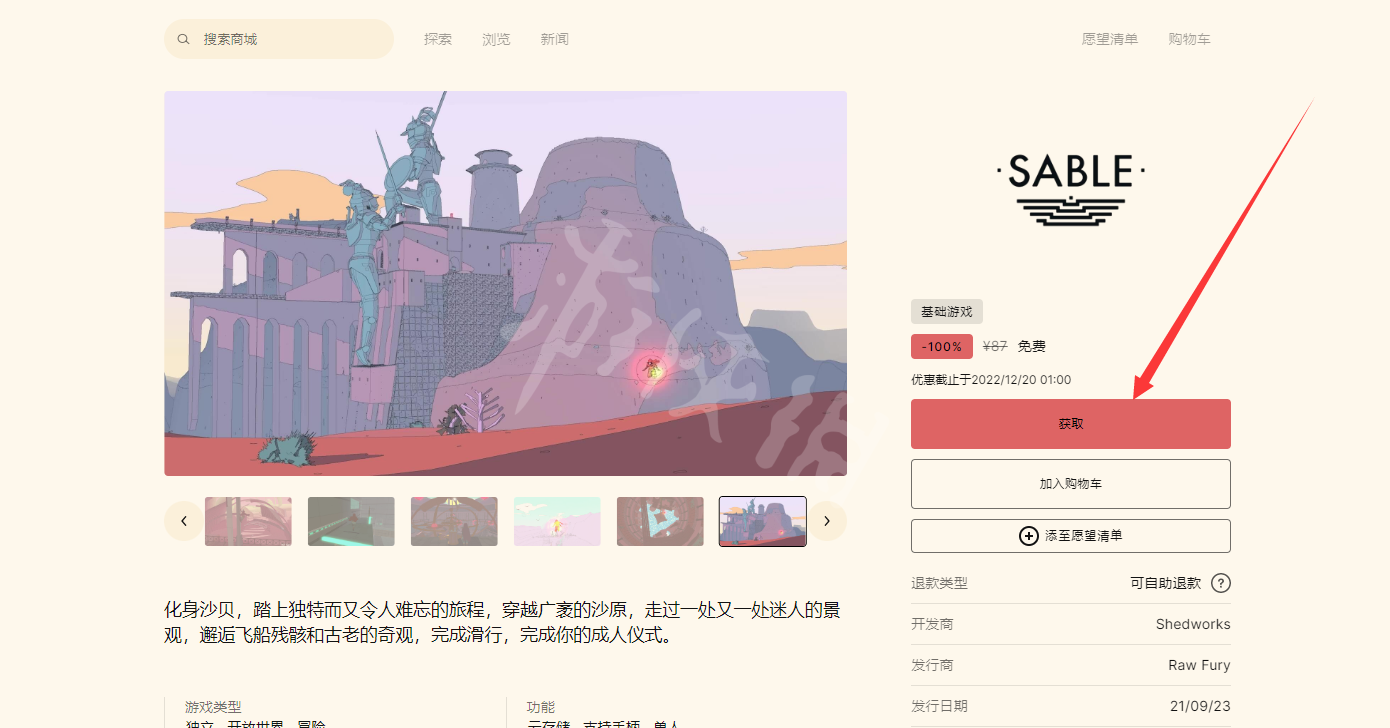
Task: Open the 购物车 link
Action: [x=1190, y=39]
